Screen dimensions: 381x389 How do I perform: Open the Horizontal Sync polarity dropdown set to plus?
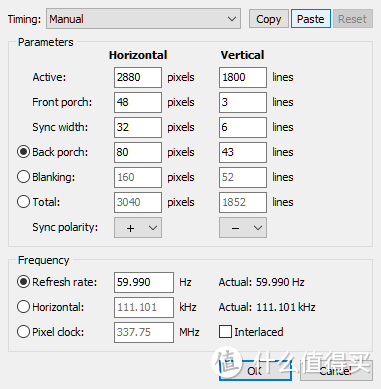point(138,228)
